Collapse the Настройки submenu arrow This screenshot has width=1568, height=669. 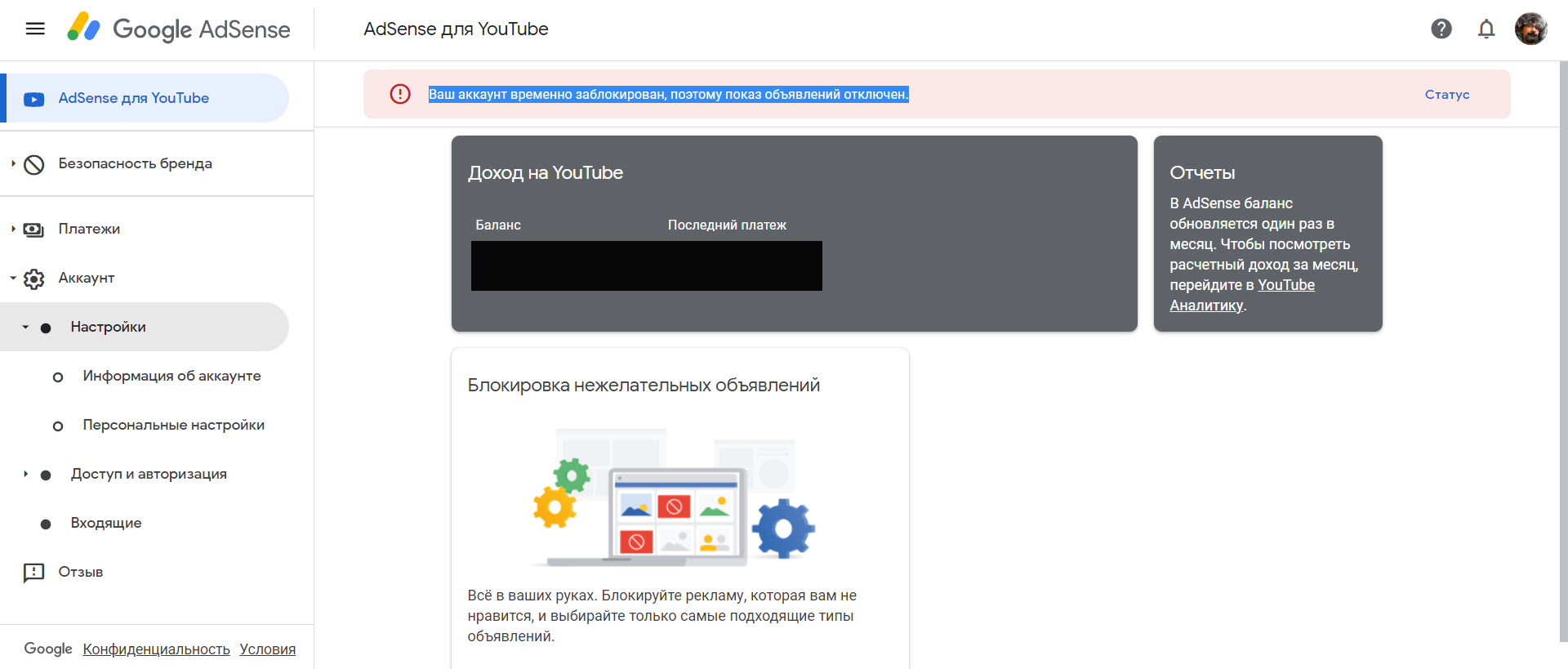click(25, 327)
